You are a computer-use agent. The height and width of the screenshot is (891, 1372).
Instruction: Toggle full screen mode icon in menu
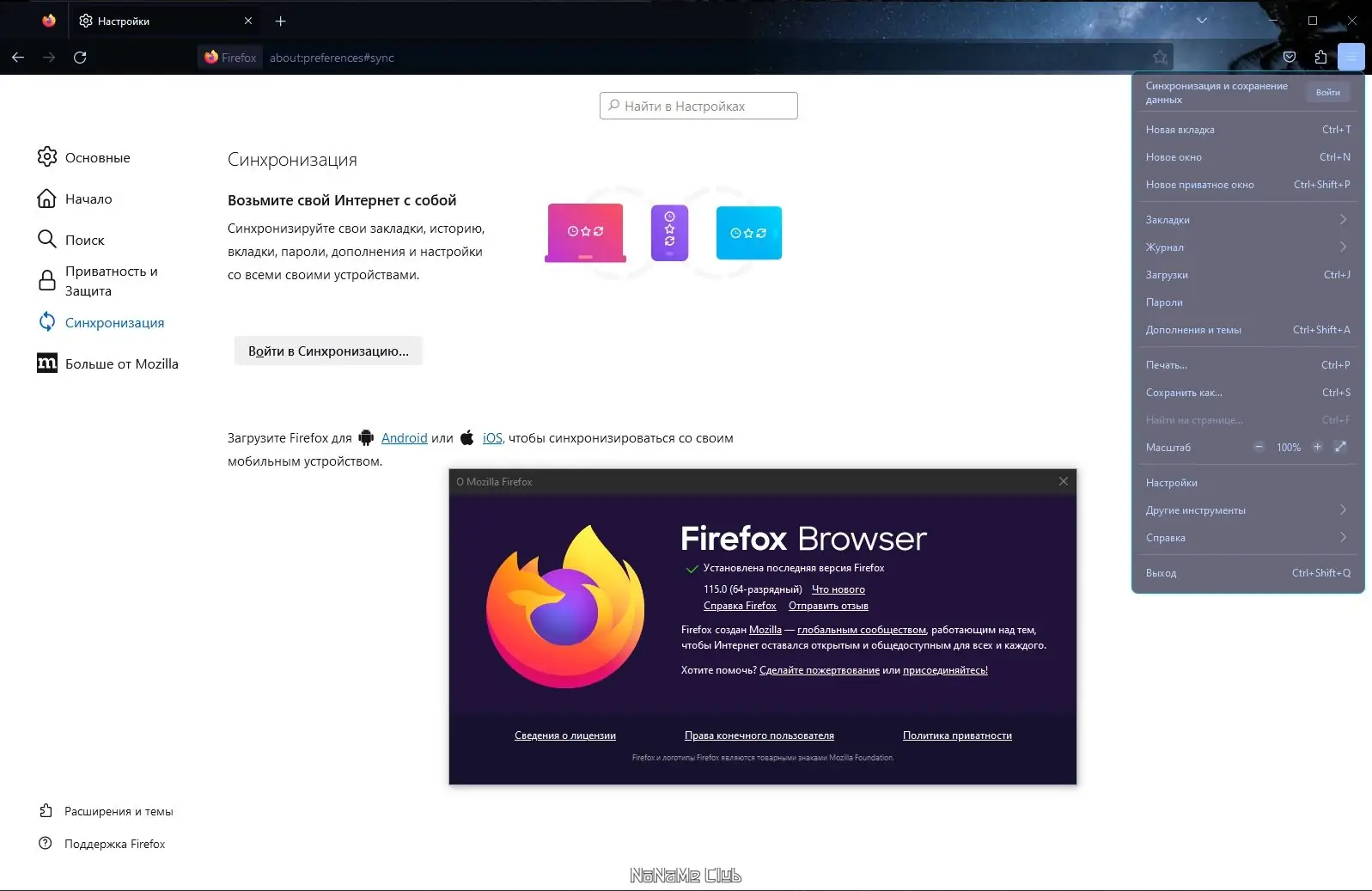1340,447
